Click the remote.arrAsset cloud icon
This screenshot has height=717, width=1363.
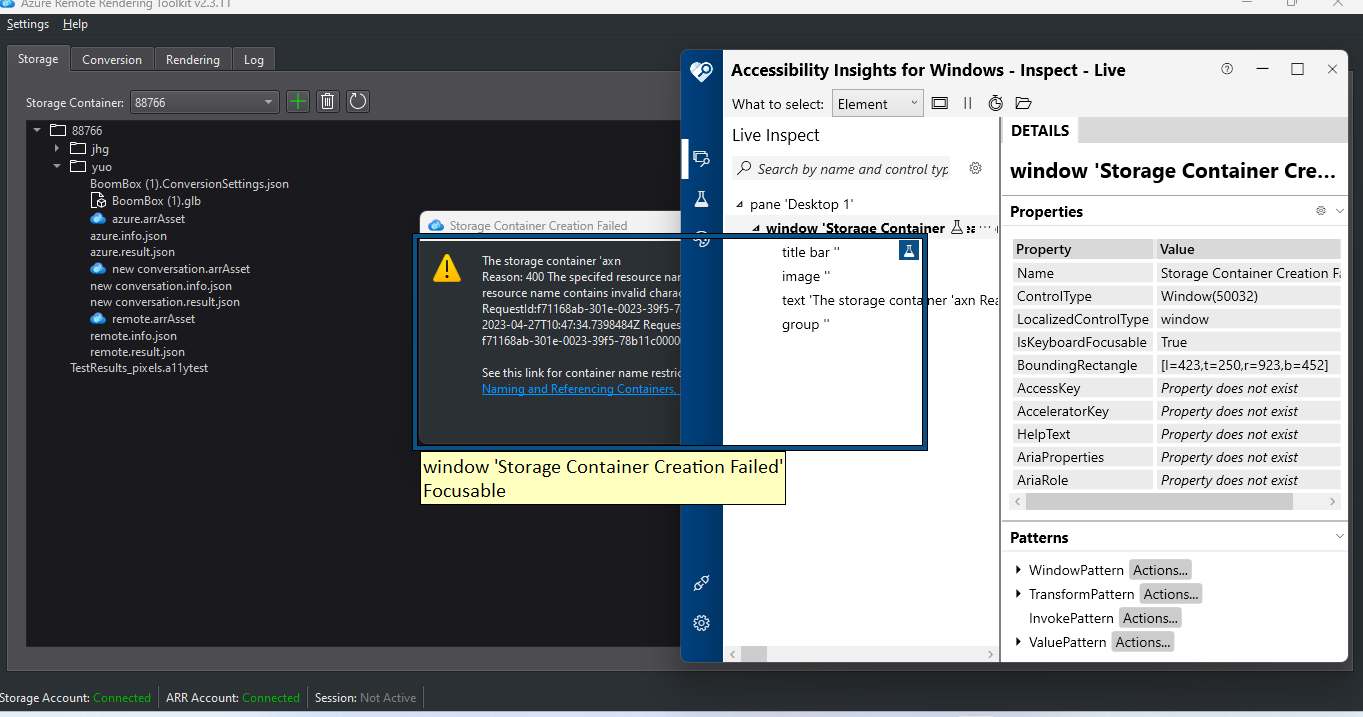click(98, 318)
